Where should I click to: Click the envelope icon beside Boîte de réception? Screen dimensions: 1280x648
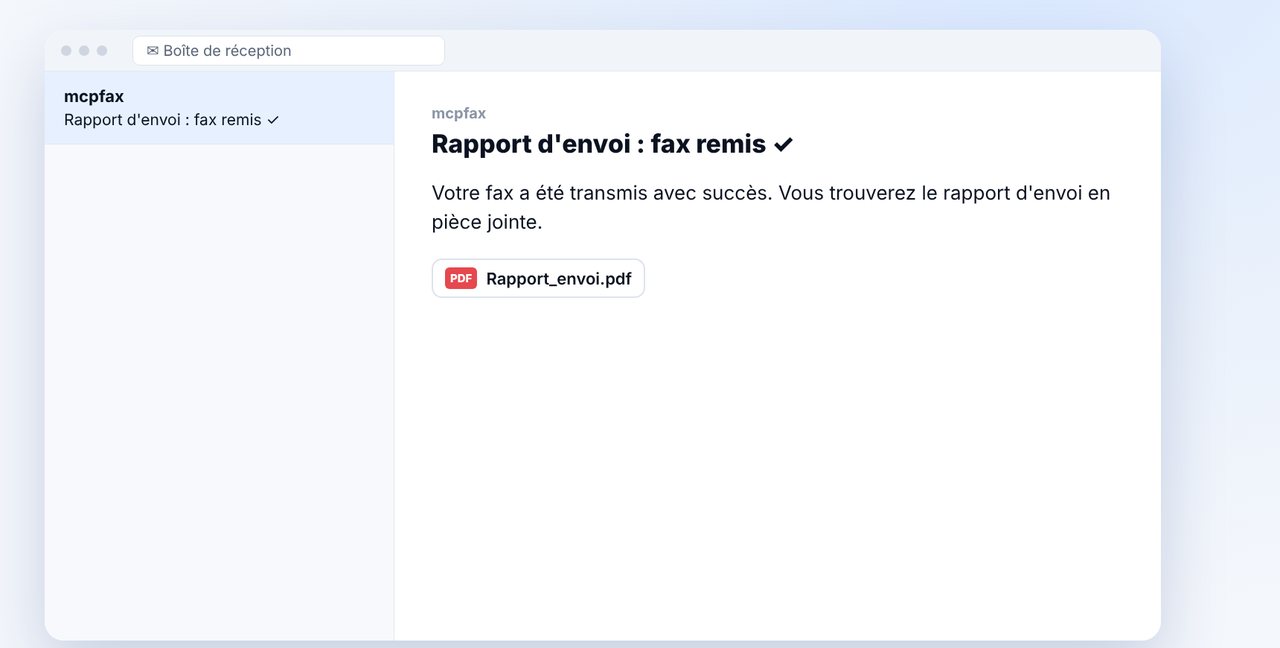153,50
